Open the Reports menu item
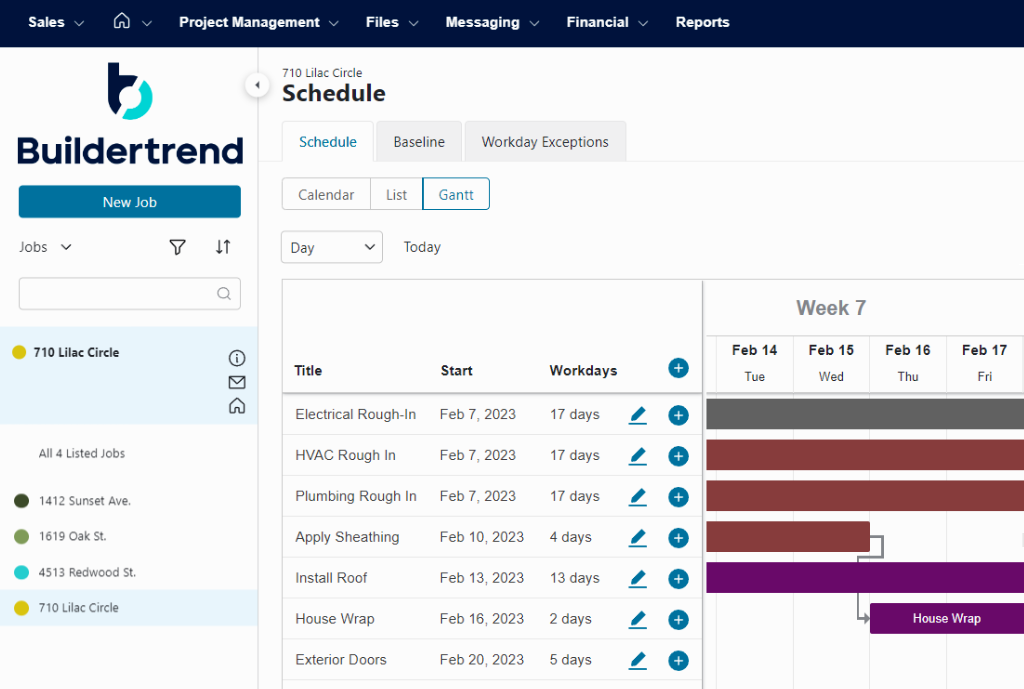 (702, 22)
